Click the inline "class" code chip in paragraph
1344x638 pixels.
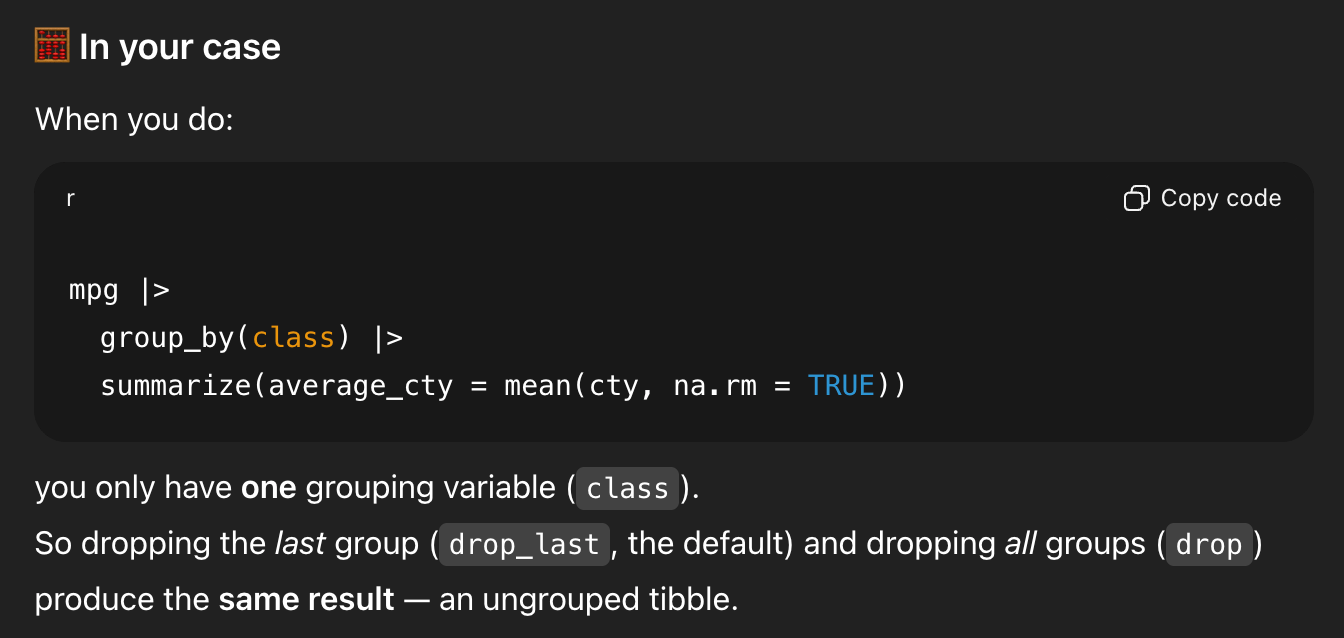(x=627, y=488)
